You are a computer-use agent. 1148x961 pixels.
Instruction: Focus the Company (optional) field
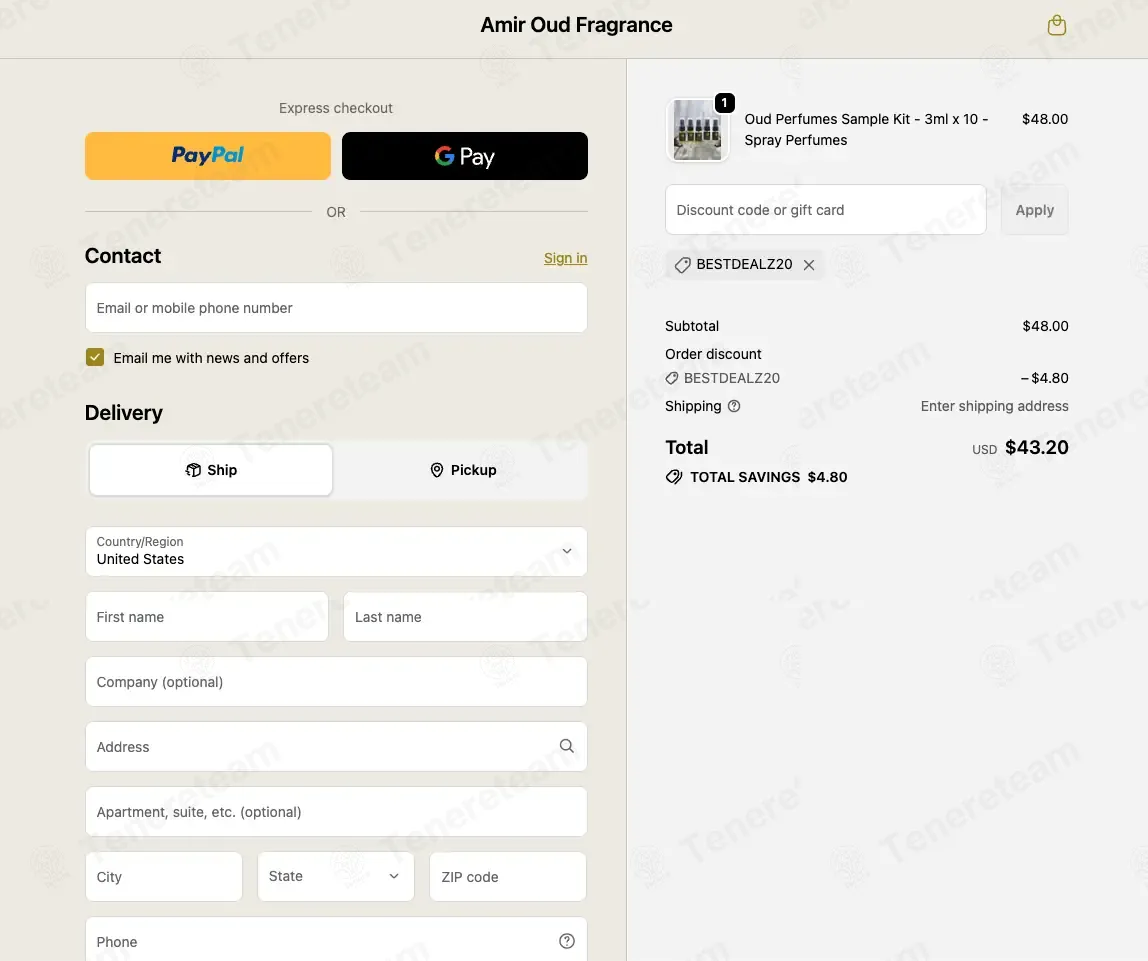tap(336, 682)
